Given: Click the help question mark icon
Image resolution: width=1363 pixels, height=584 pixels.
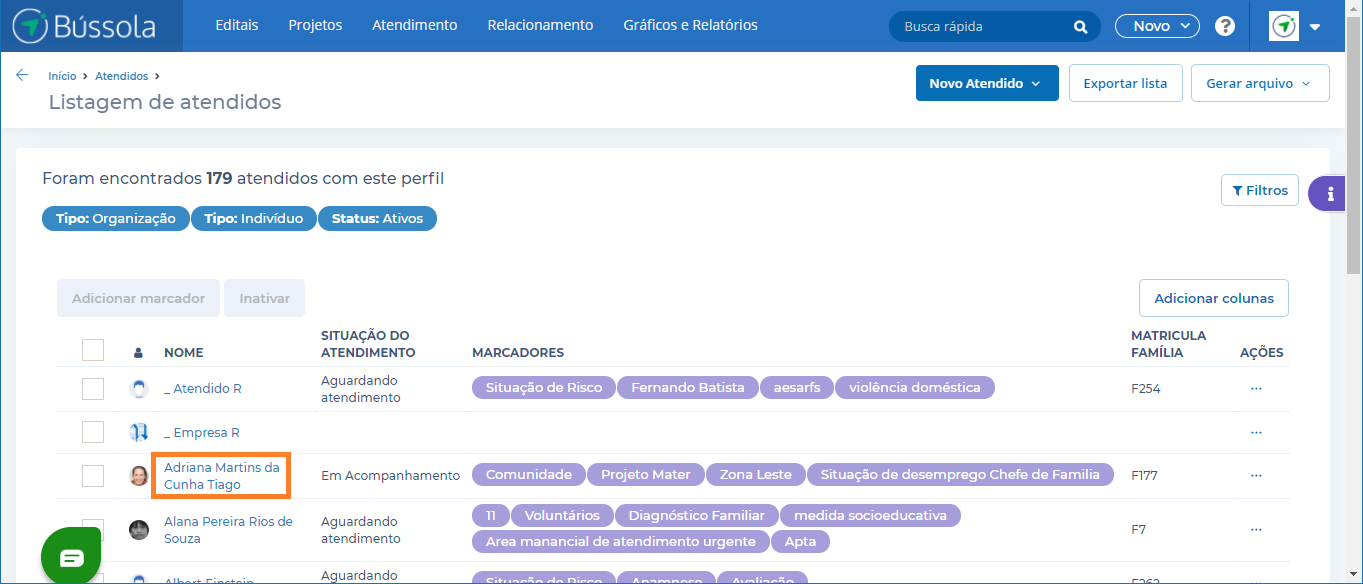Looking at the screenshot, I should pyautogui.click(x=1224, y=26).
